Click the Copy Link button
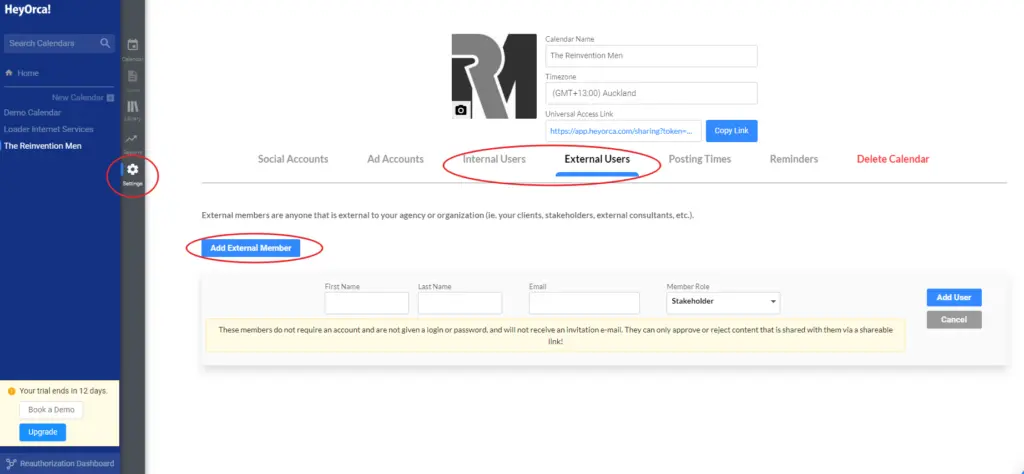 pos(731,131)
